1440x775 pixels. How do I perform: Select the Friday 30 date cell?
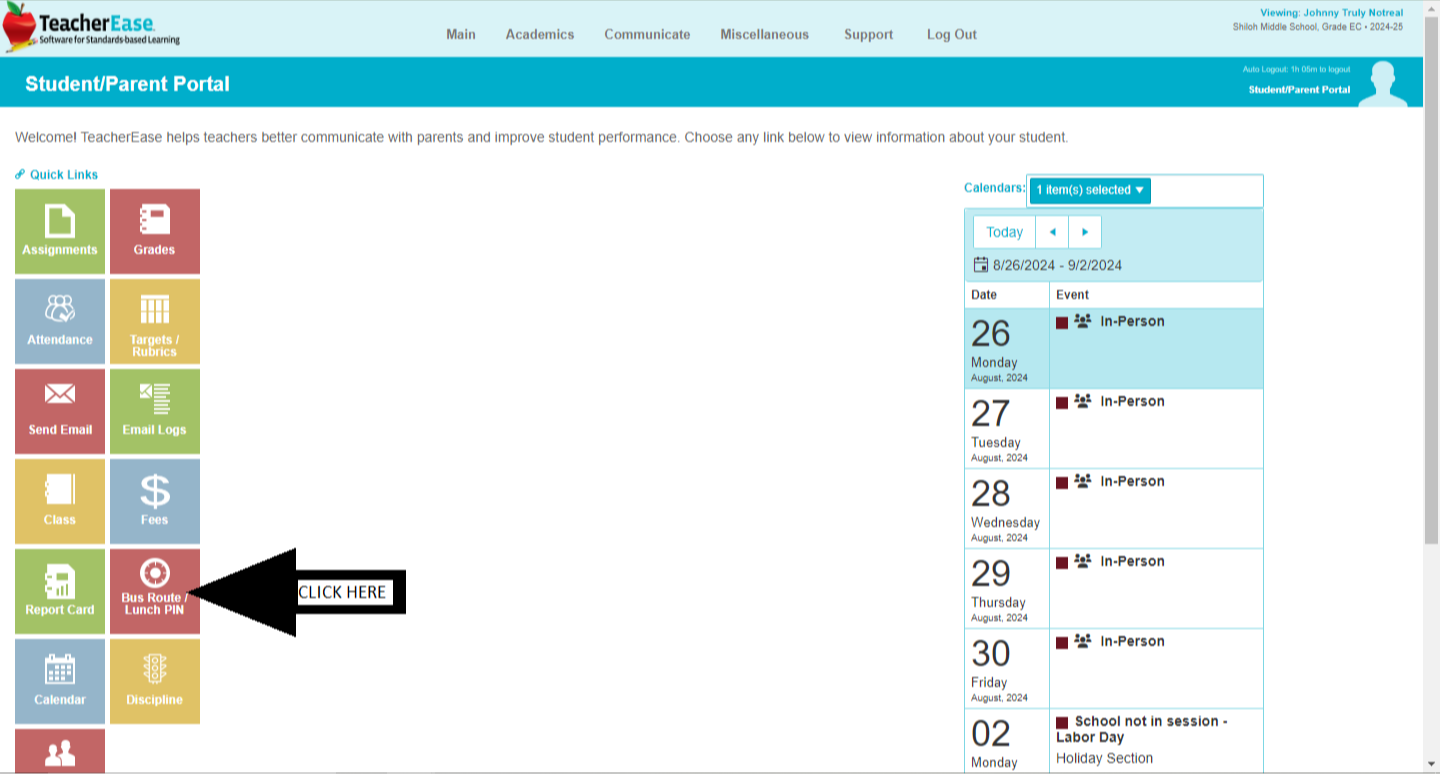1007,668
